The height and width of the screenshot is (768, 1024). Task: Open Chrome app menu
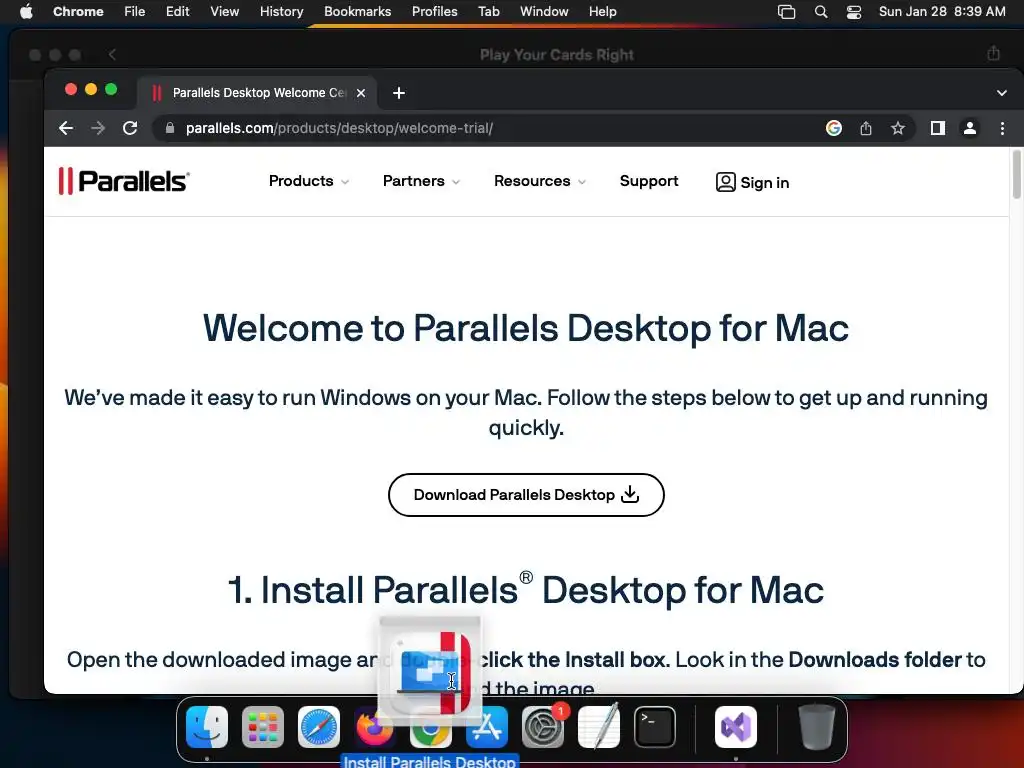(78, 11)
